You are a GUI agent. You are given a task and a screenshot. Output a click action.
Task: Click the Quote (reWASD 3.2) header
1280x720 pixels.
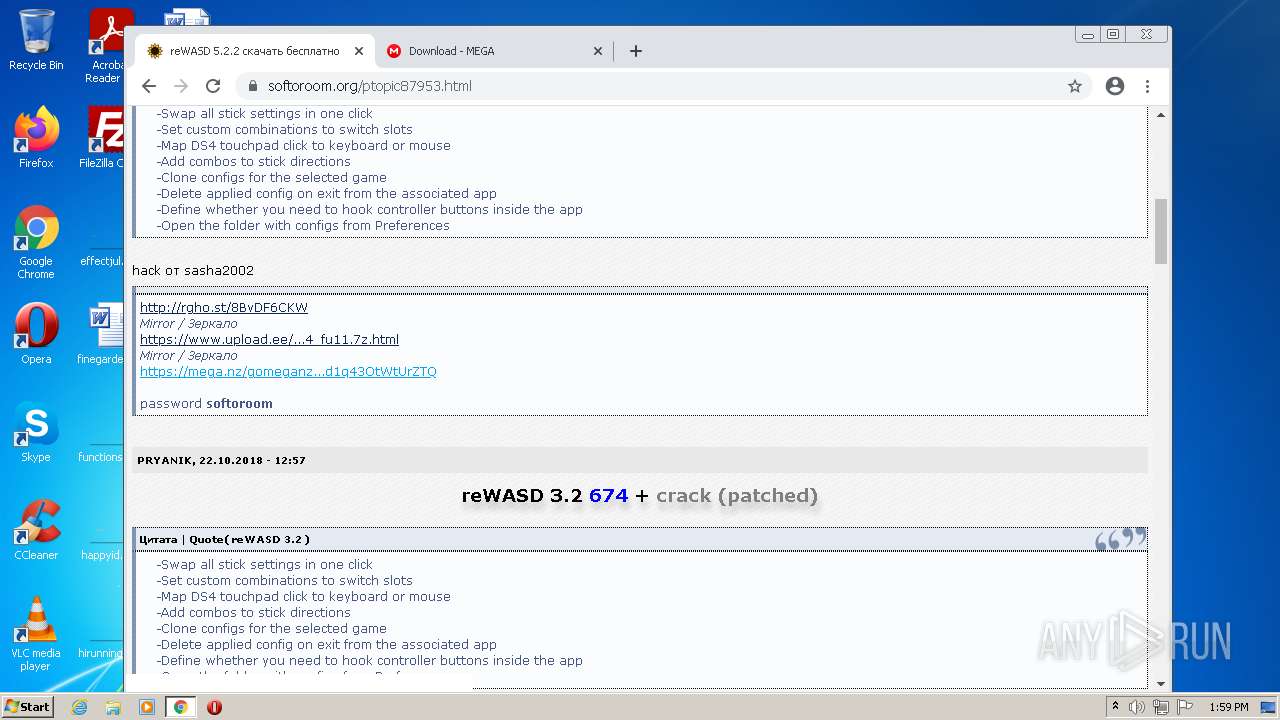[x=224, y=539]
